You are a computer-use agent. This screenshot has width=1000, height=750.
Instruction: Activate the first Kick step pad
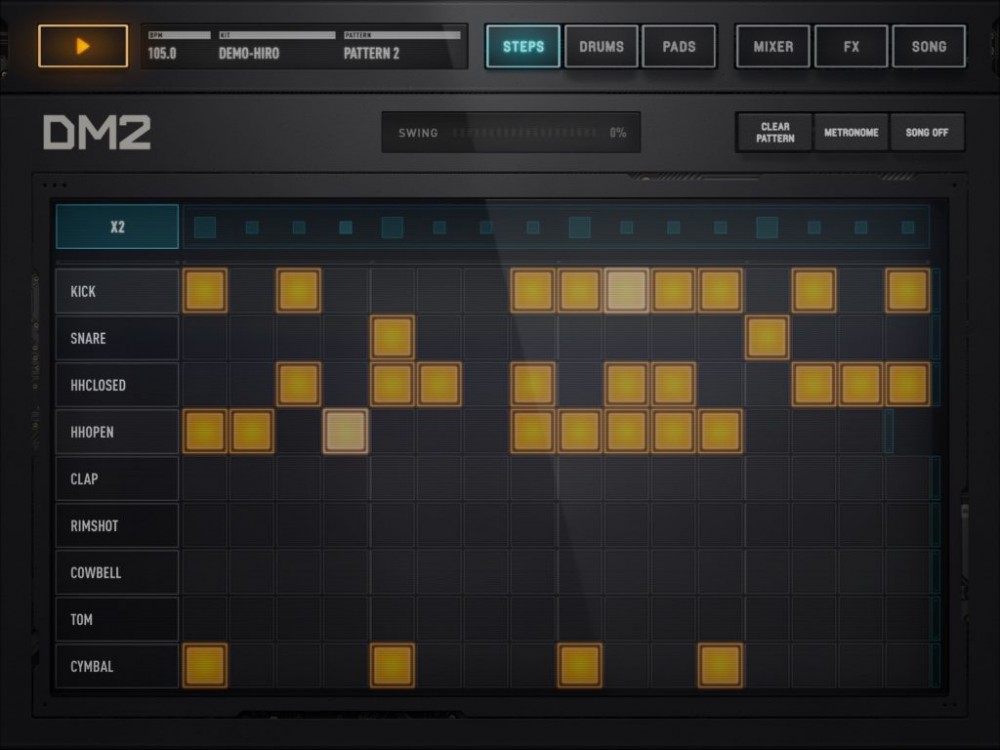pos(205,290)
